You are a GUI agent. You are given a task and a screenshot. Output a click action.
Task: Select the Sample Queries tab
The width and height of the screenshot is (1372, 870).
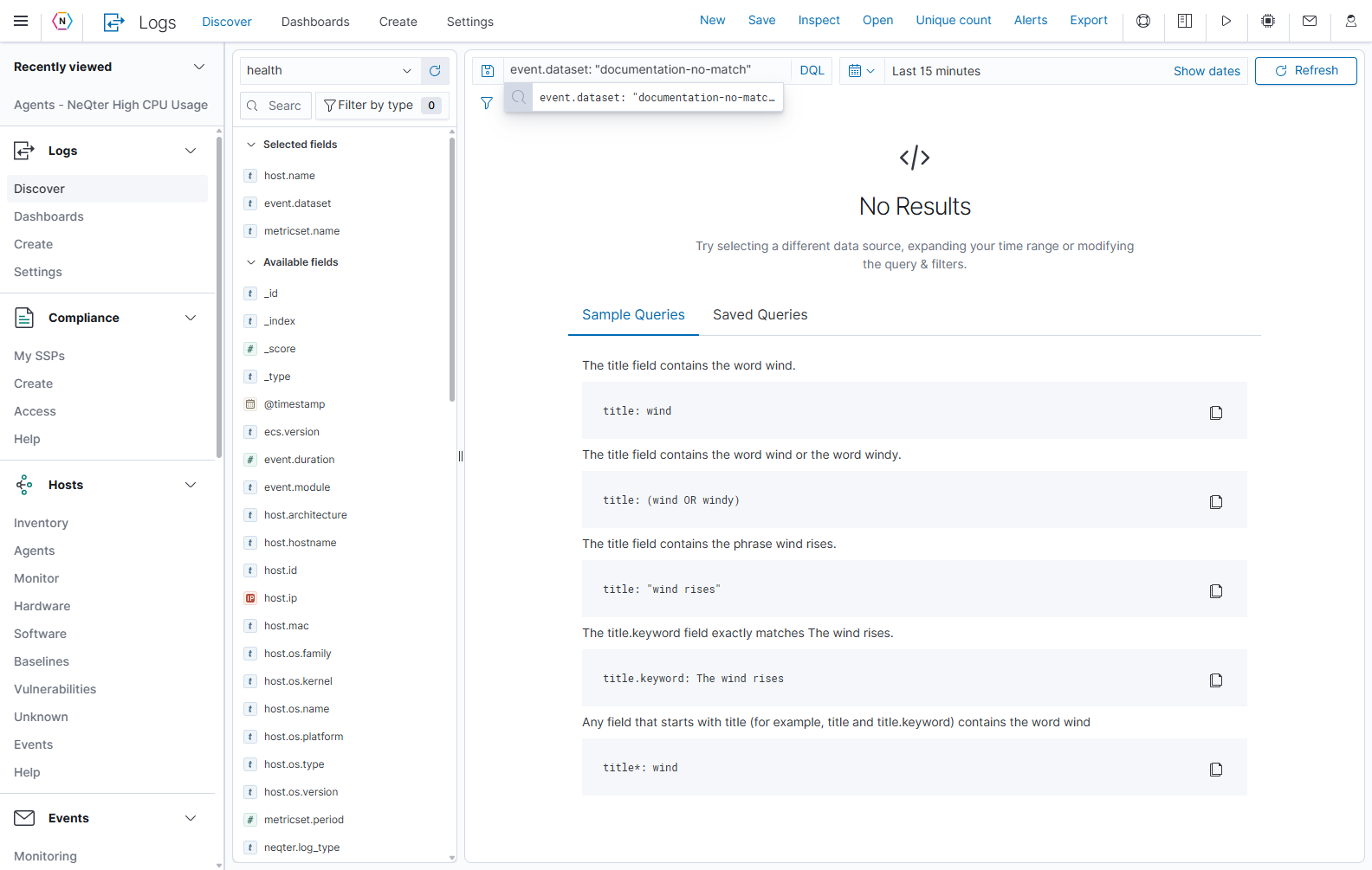point(633,315)
